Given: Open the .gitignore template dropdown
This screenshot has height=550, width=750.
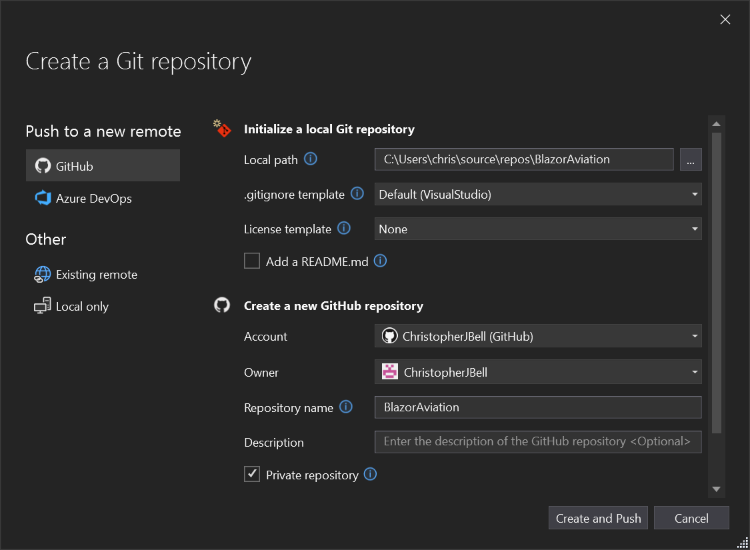Looking at the screenshot, I should point(538,194).
